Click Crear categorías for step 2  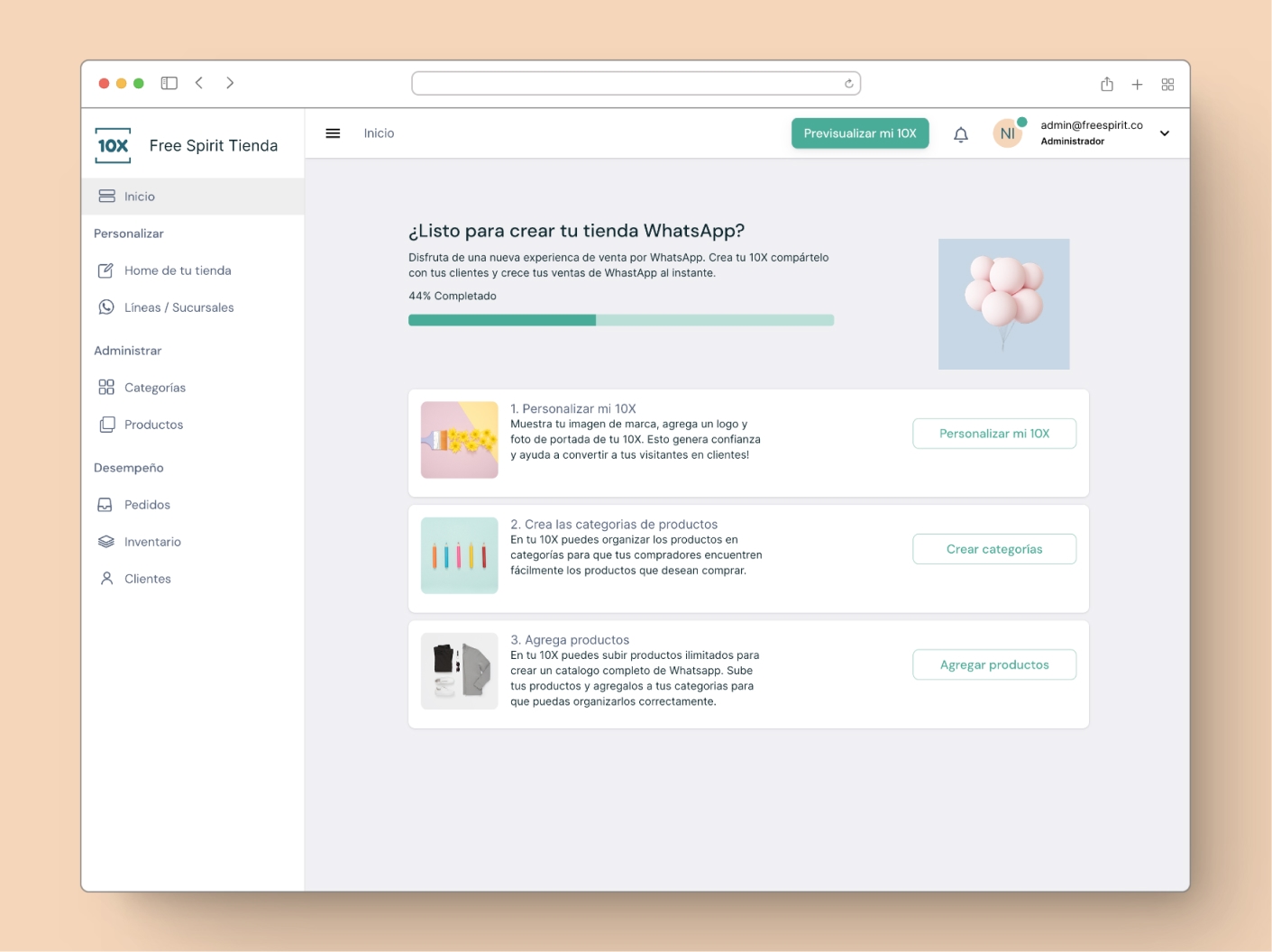(x=993, y=548)
